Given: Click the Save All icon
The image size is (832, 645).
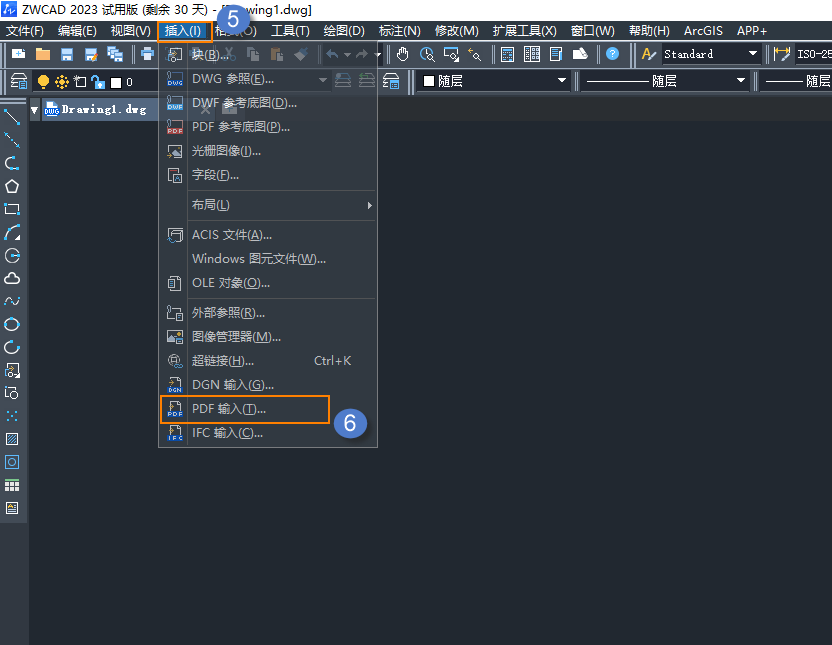Looking at the screenshot, I should [x=115, y=54].
